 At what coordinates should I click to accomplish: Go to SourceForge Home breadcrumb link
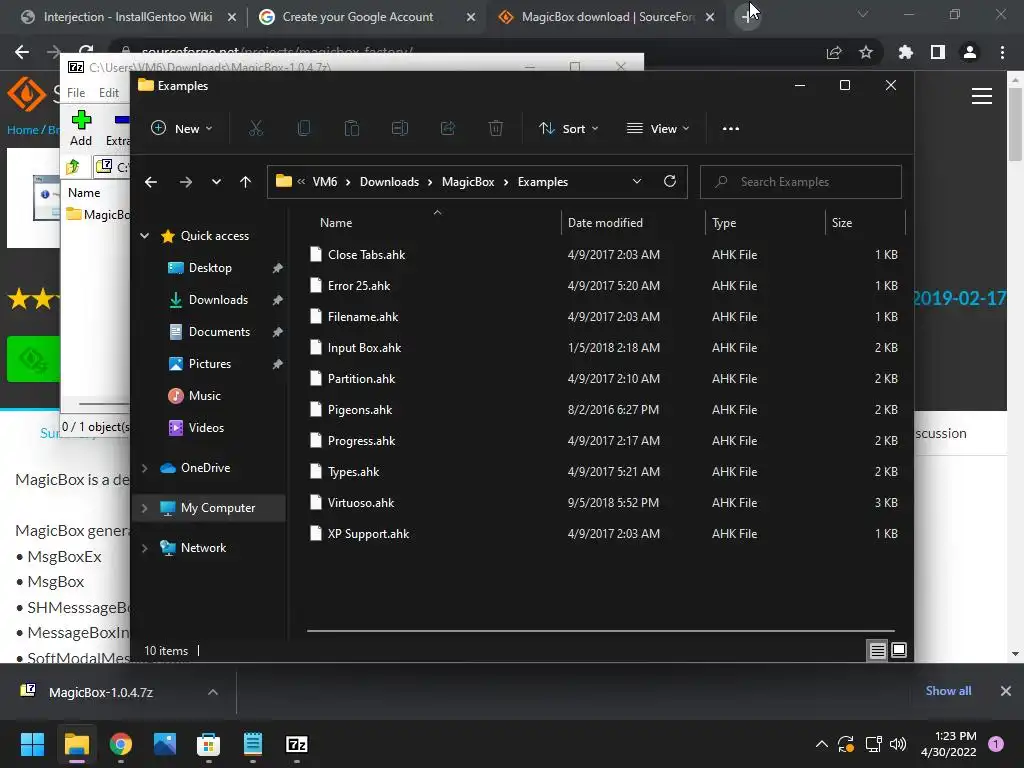coord(22,130)
